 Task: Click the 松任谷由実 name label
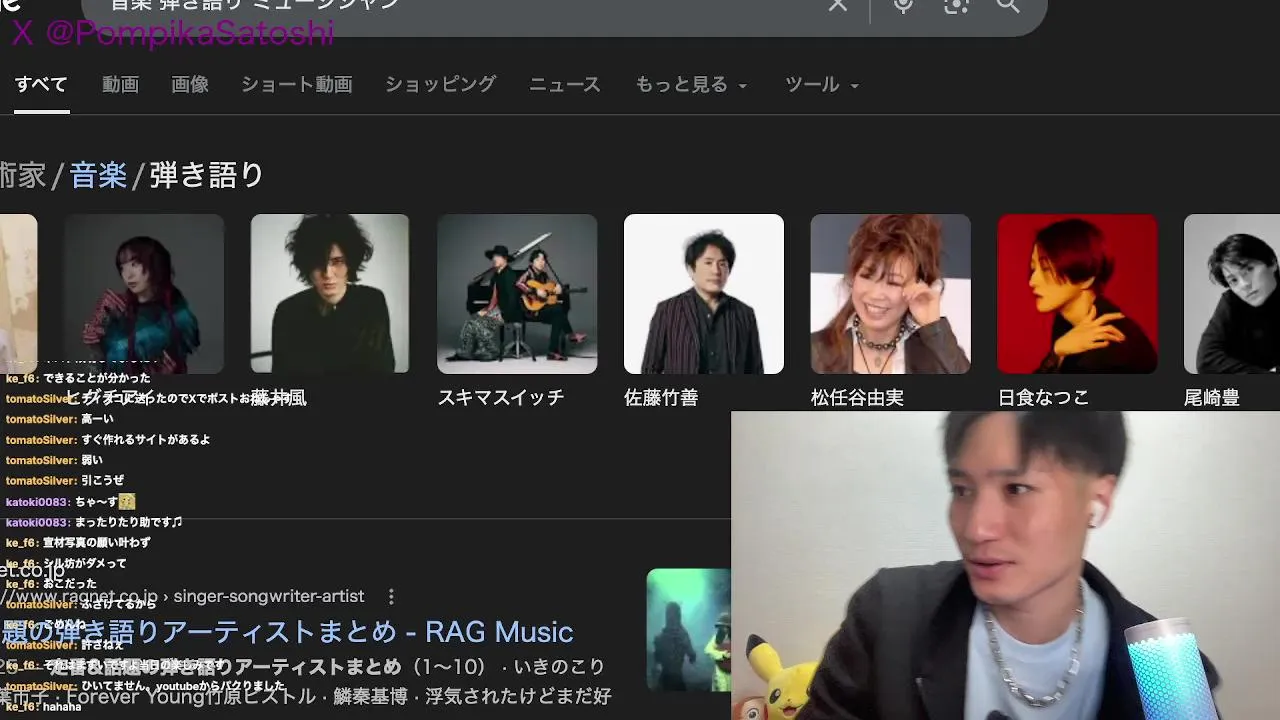(x=857, y=398)
